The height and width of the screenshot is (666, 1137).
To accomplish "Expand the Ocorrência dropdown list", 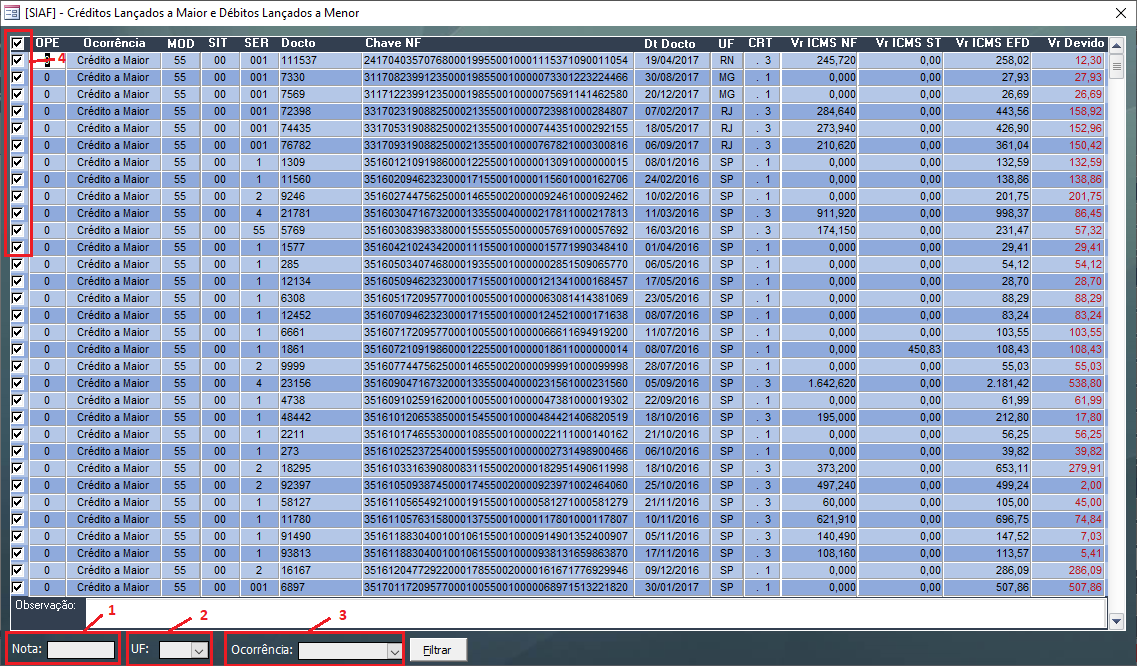I will click(392, 650).
